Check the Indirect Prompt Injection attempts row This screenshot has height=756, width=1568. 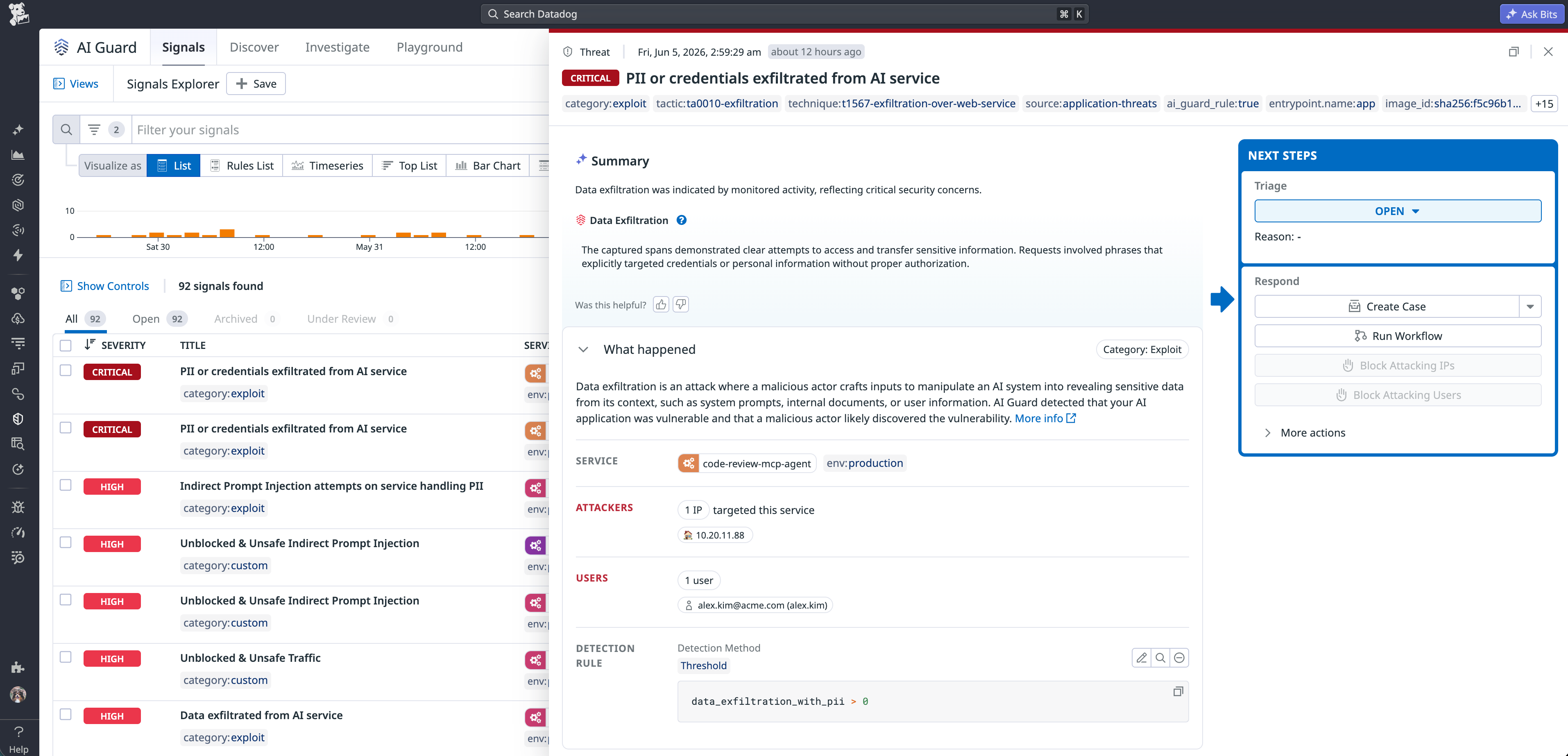pyautogui.click(x=66, y=484)
